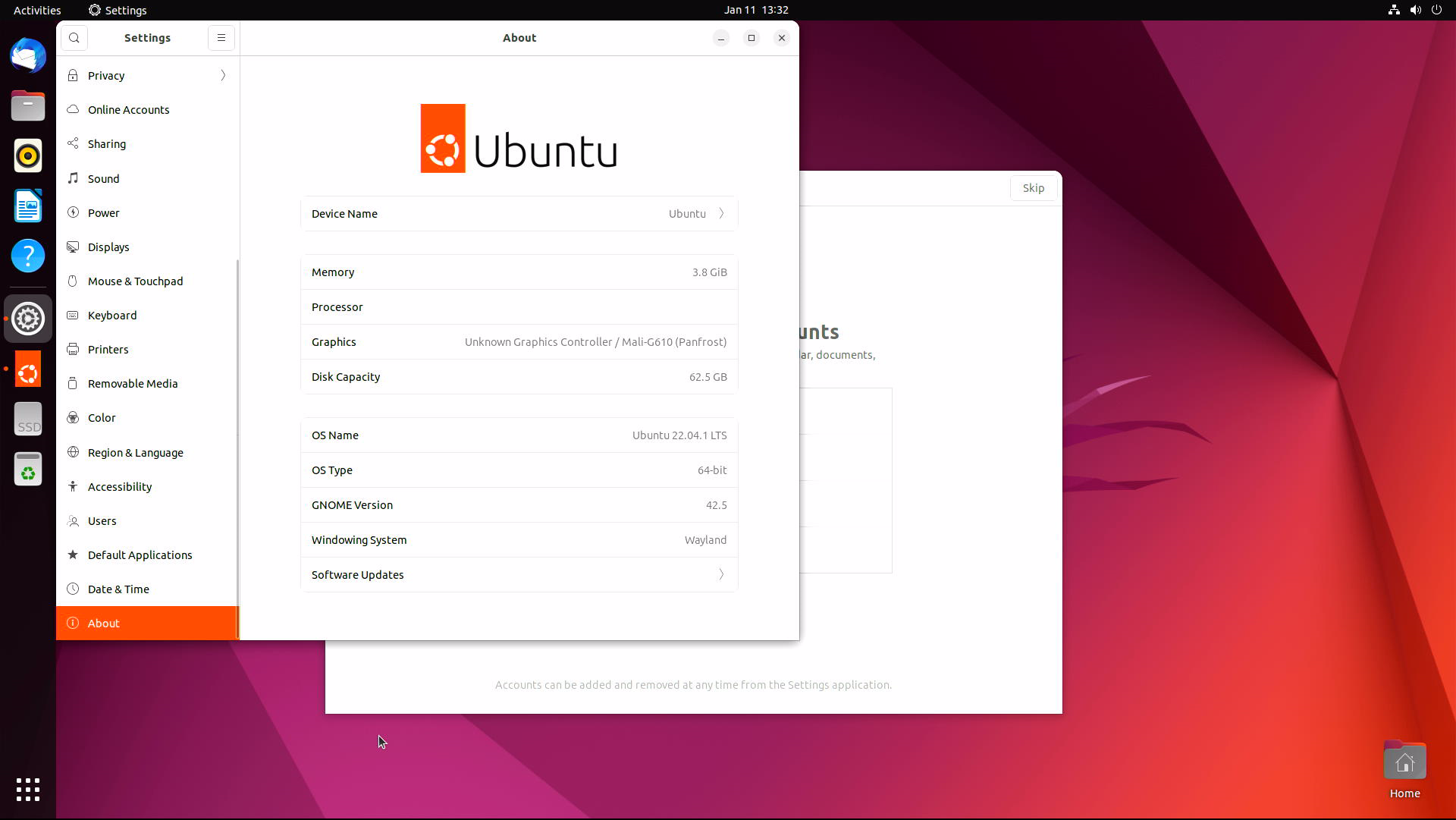
Task: Click the Users icon in sidebar
Action: pos(73,520)
